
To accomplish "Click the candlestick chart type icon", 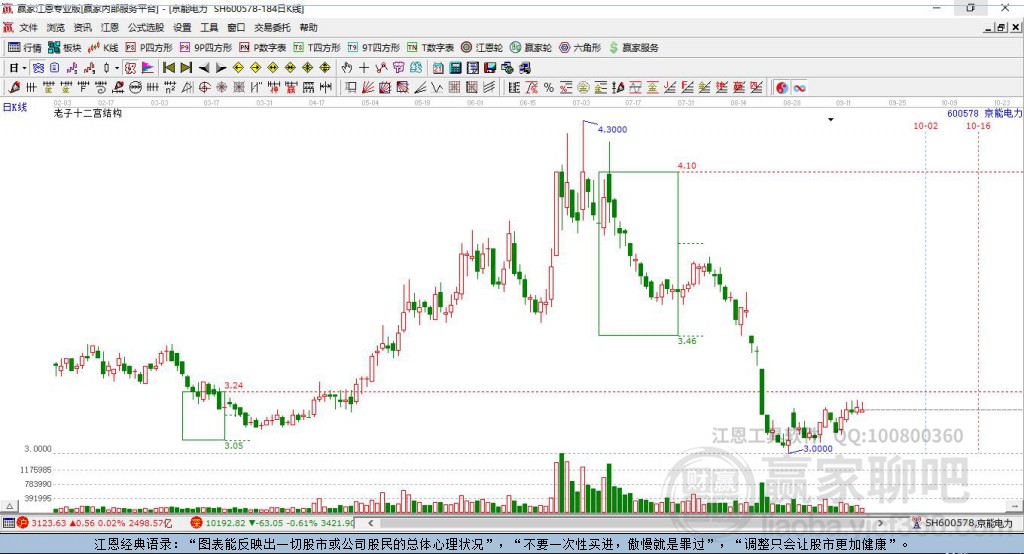I will [x=106, y=68].
